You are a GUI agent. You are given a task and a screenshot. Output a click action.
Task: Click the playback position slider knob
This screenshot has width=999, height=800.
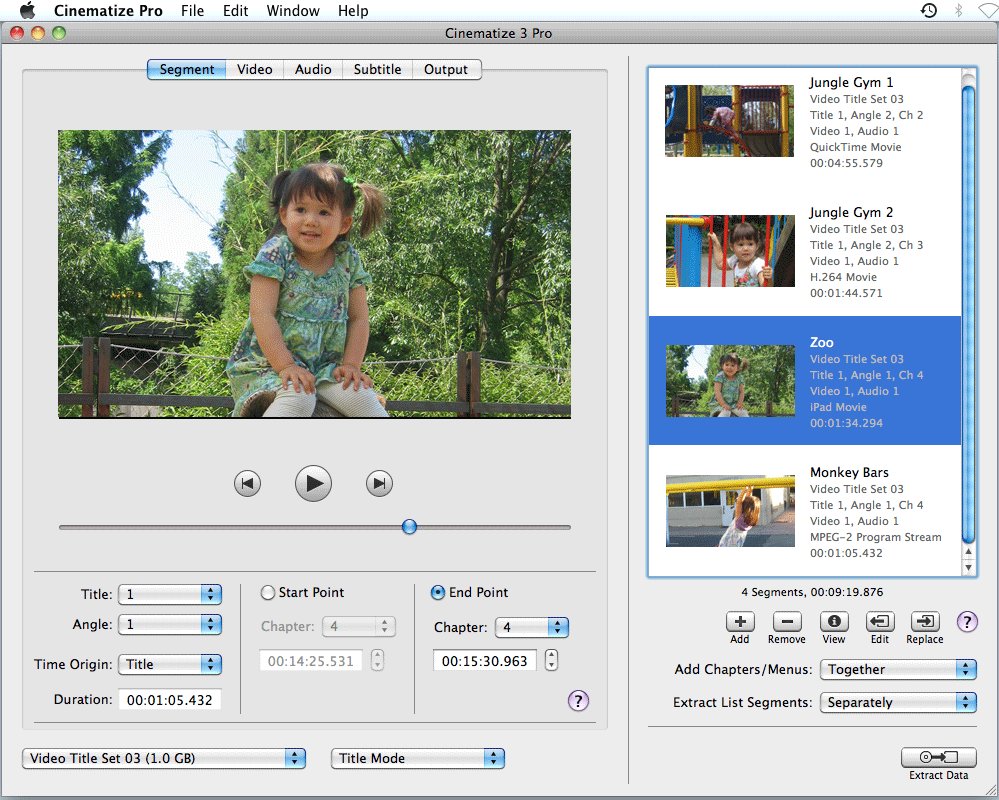click(x=409, y=527)
